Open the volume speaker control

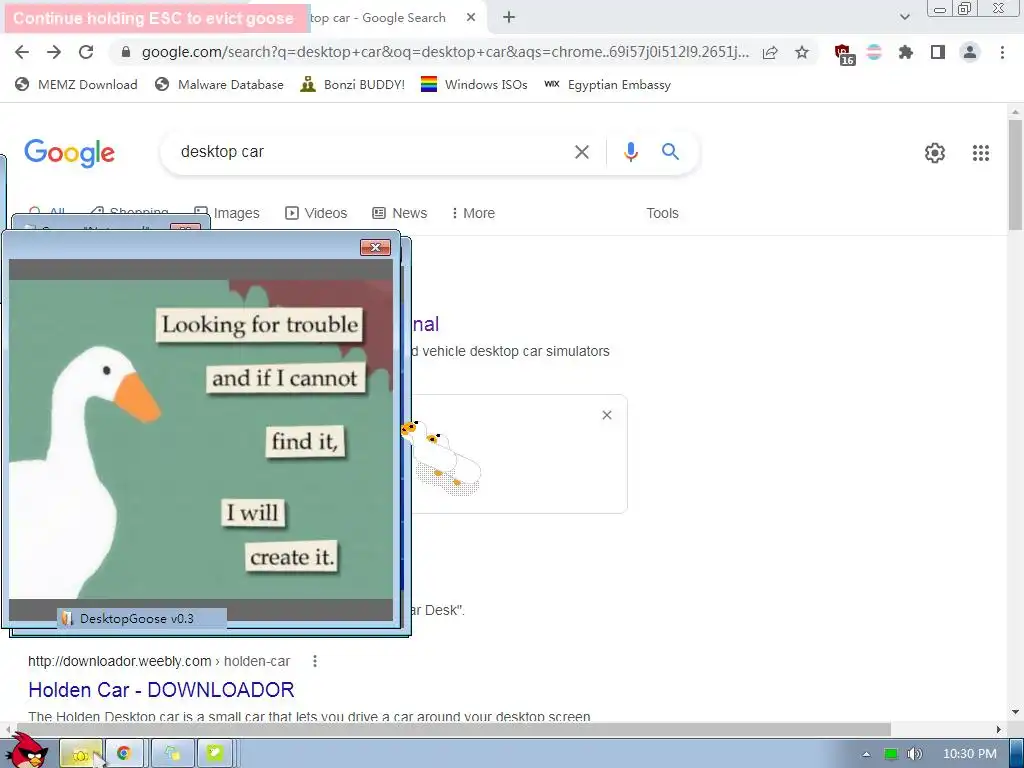[915, 754]
